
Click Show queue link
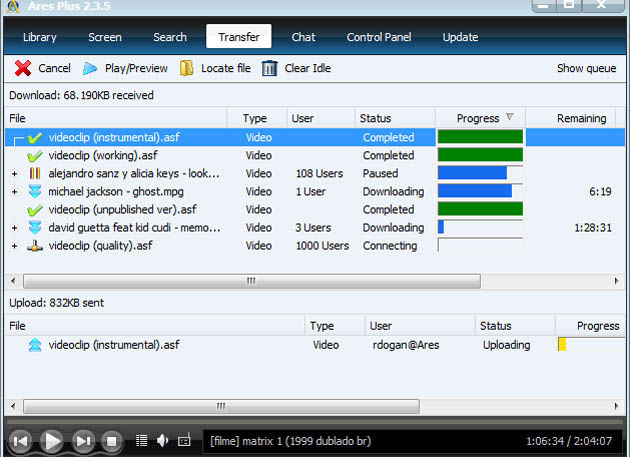click(x=586, y=68)
